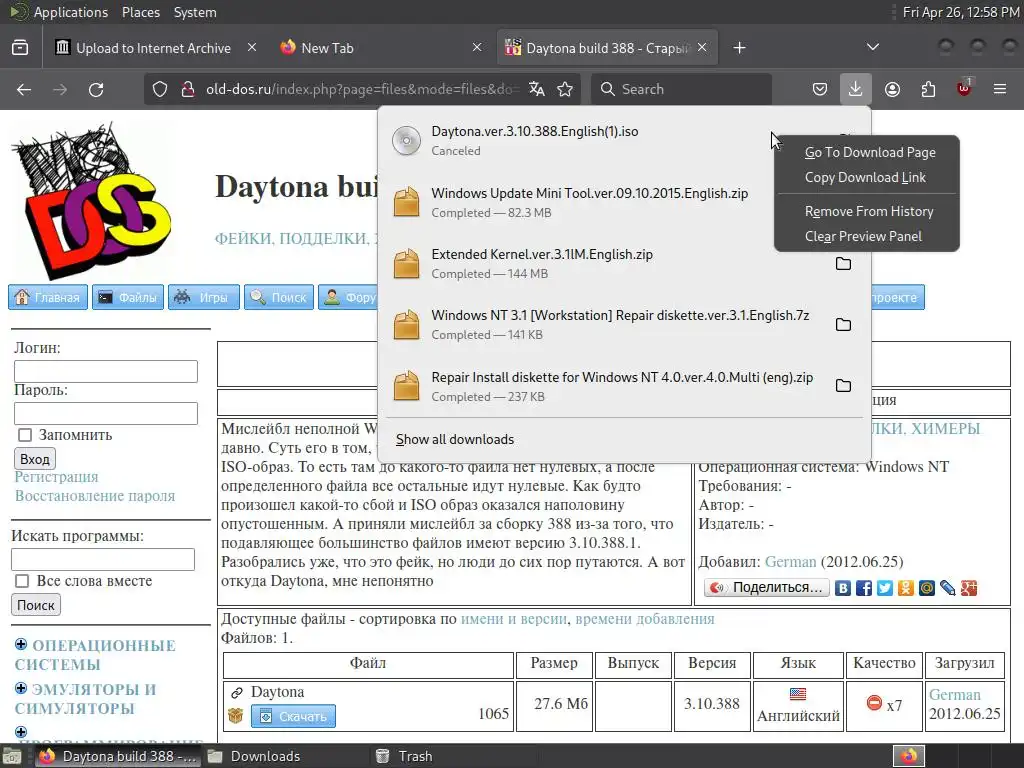Open the Файлы navigation button
The height and width of the screenshot is (768, 1024).
click(x=128, y=297)
